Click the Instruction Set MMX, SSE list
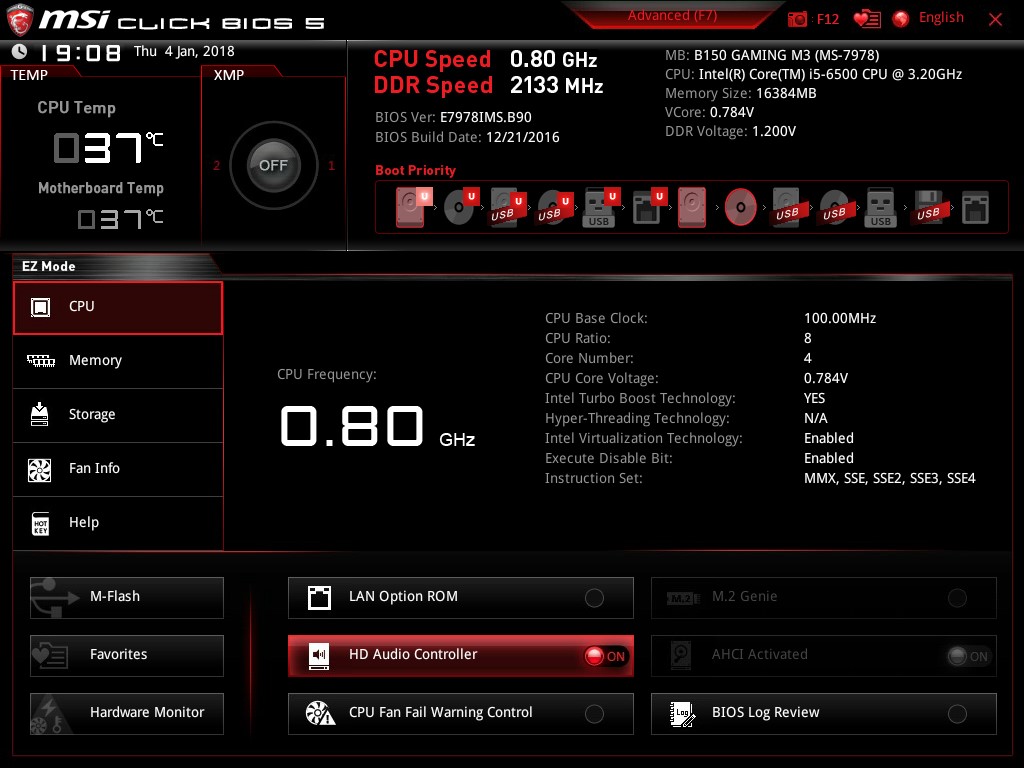Image resolution: width=1024 pixels, height=768 pixels. tap(889, 479)
